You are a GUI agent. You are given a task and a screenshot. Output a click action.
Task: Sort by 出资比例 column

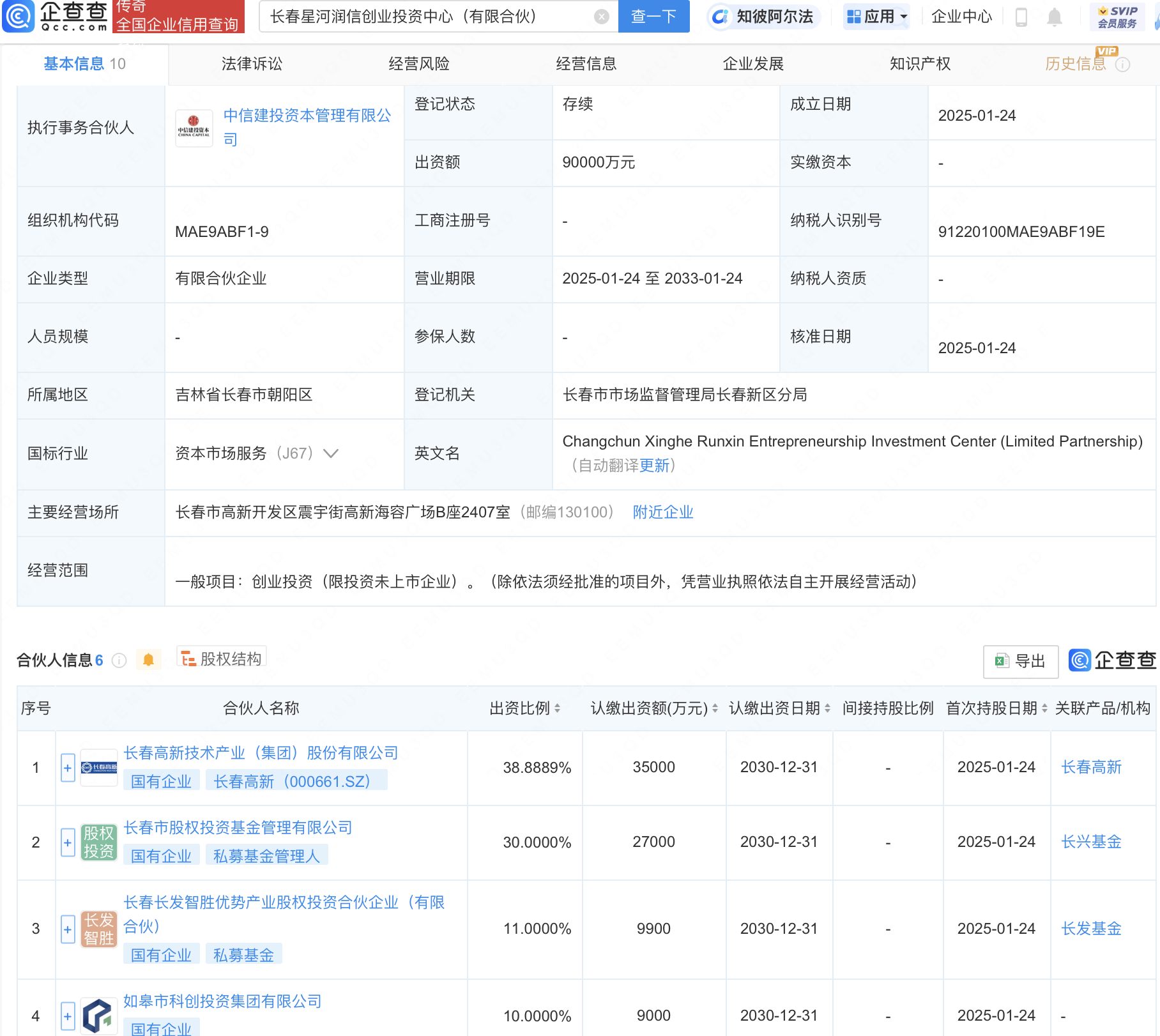pos(557,708)
